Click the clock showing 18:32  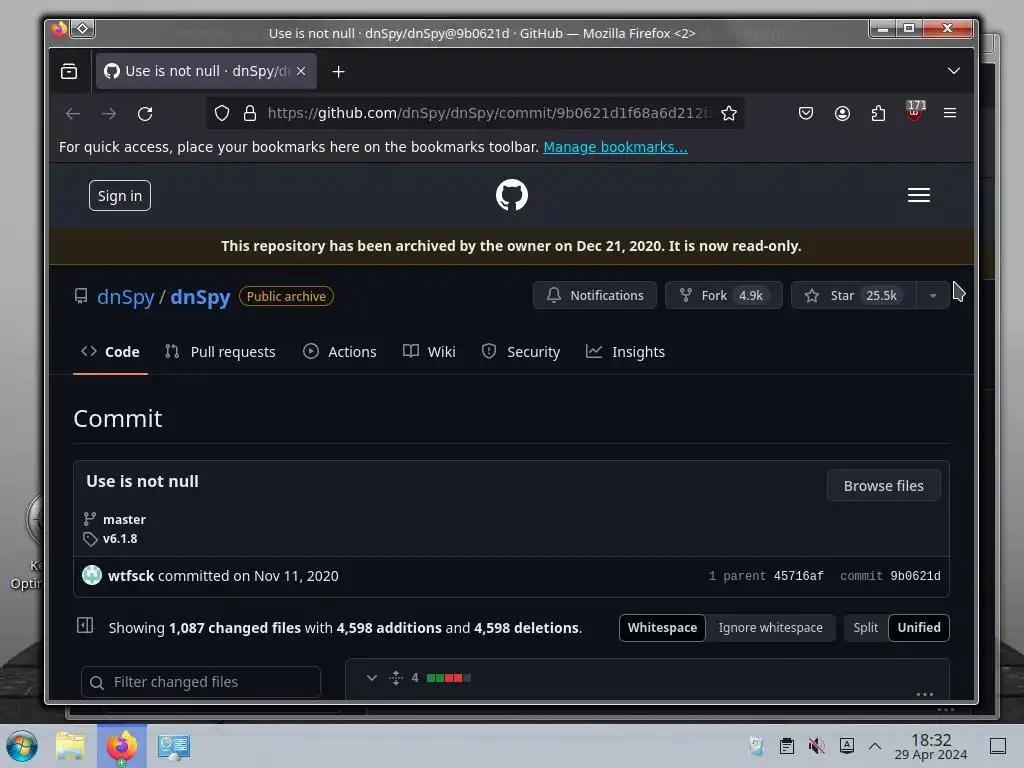931,746
